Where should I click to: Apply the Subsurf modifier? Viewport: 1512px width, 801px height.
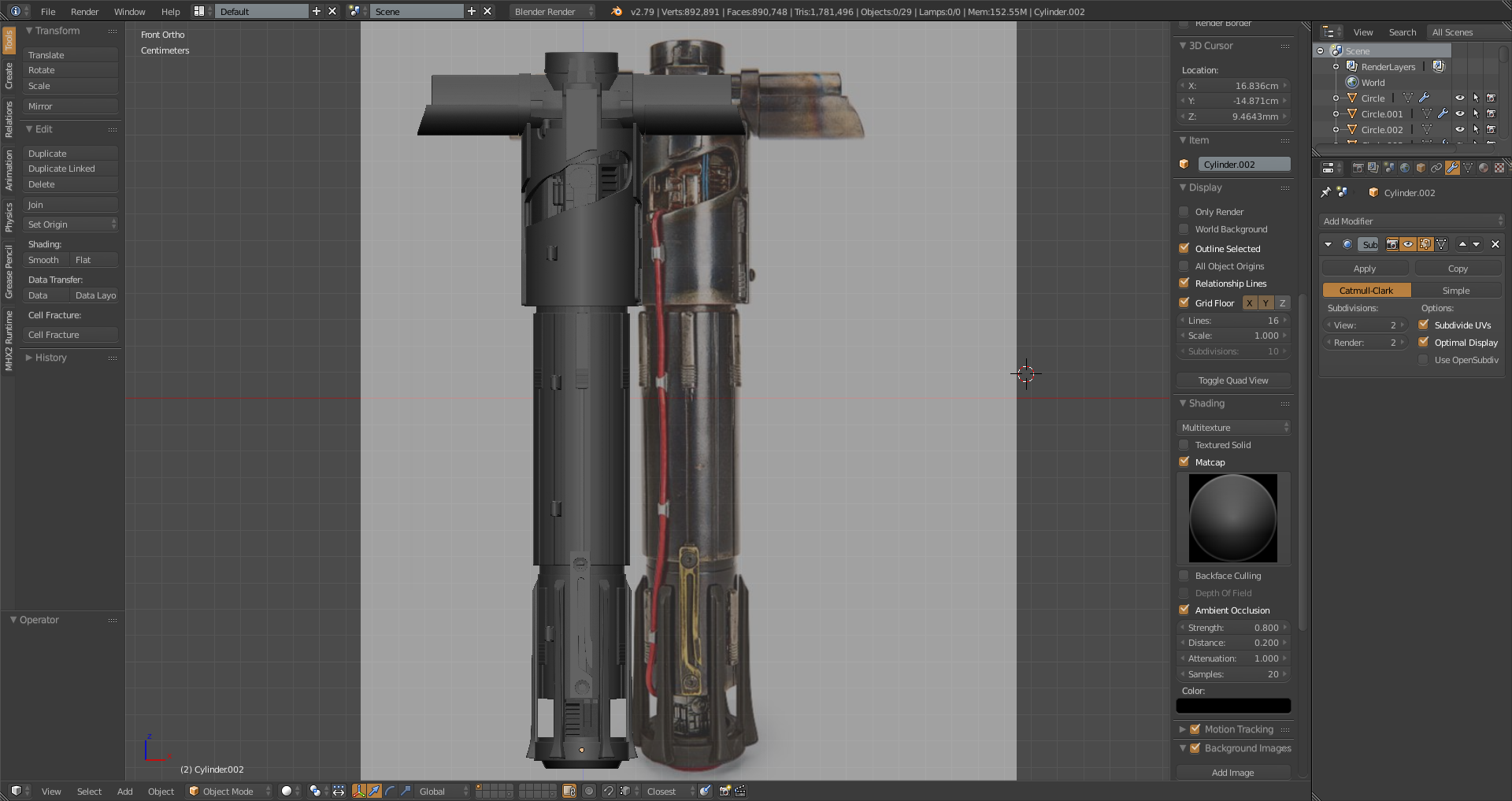click(1365, 269)
